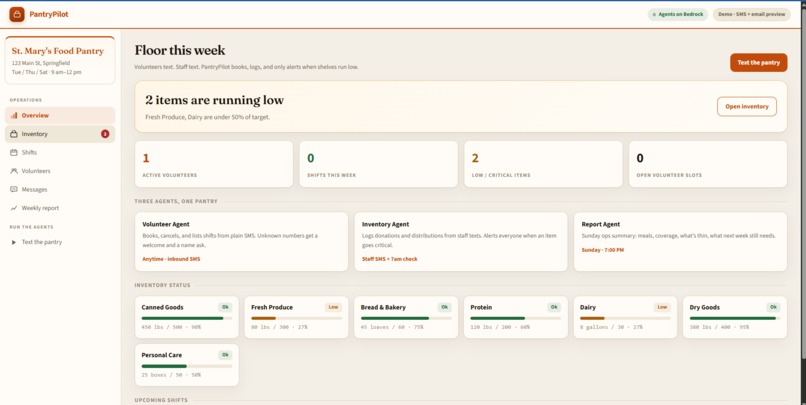Click the Protein card title
Viewport: 806px width, 405px height.
click(x=481, y=307)
